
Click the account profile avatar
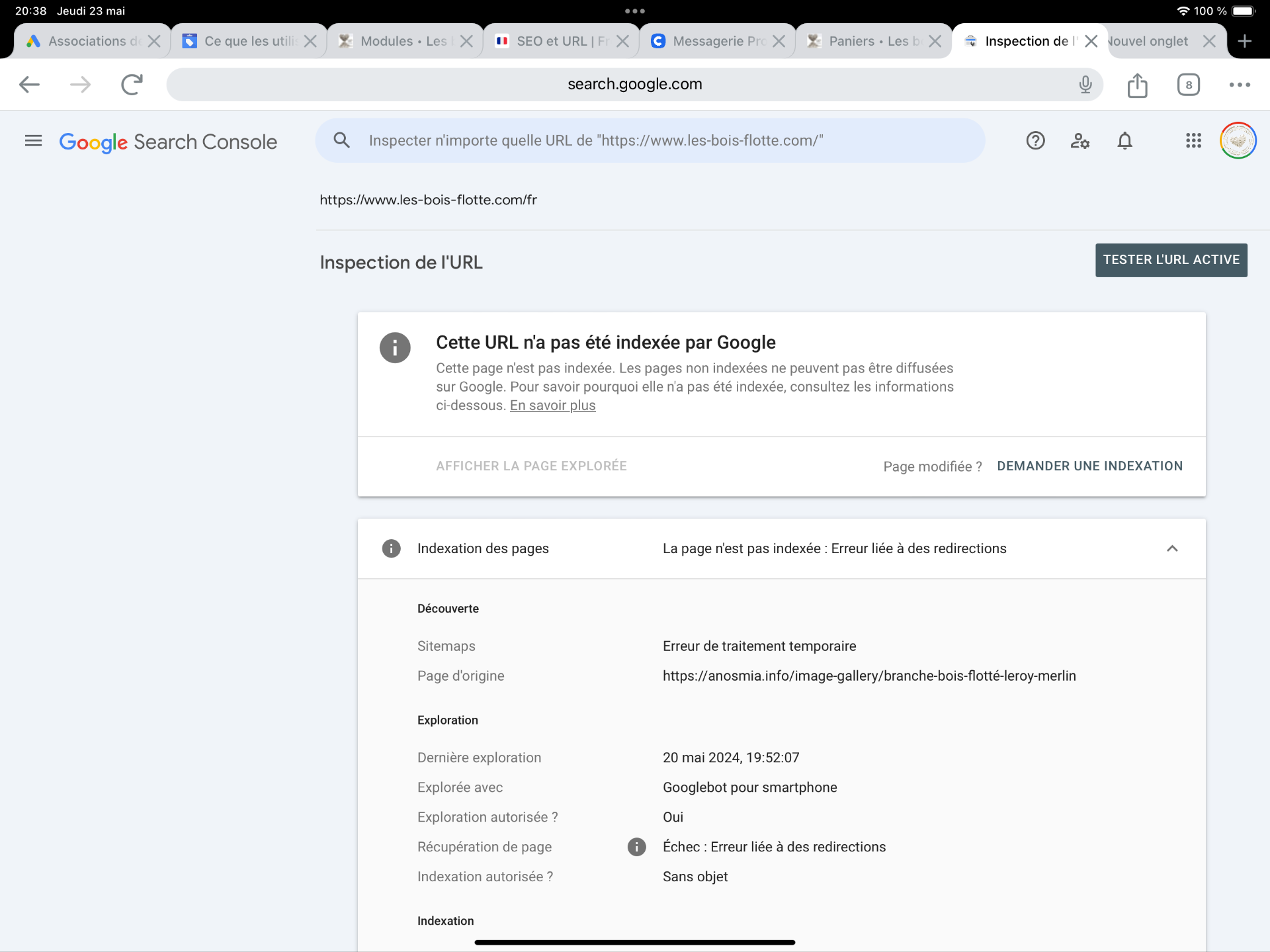pos(1238,141)
